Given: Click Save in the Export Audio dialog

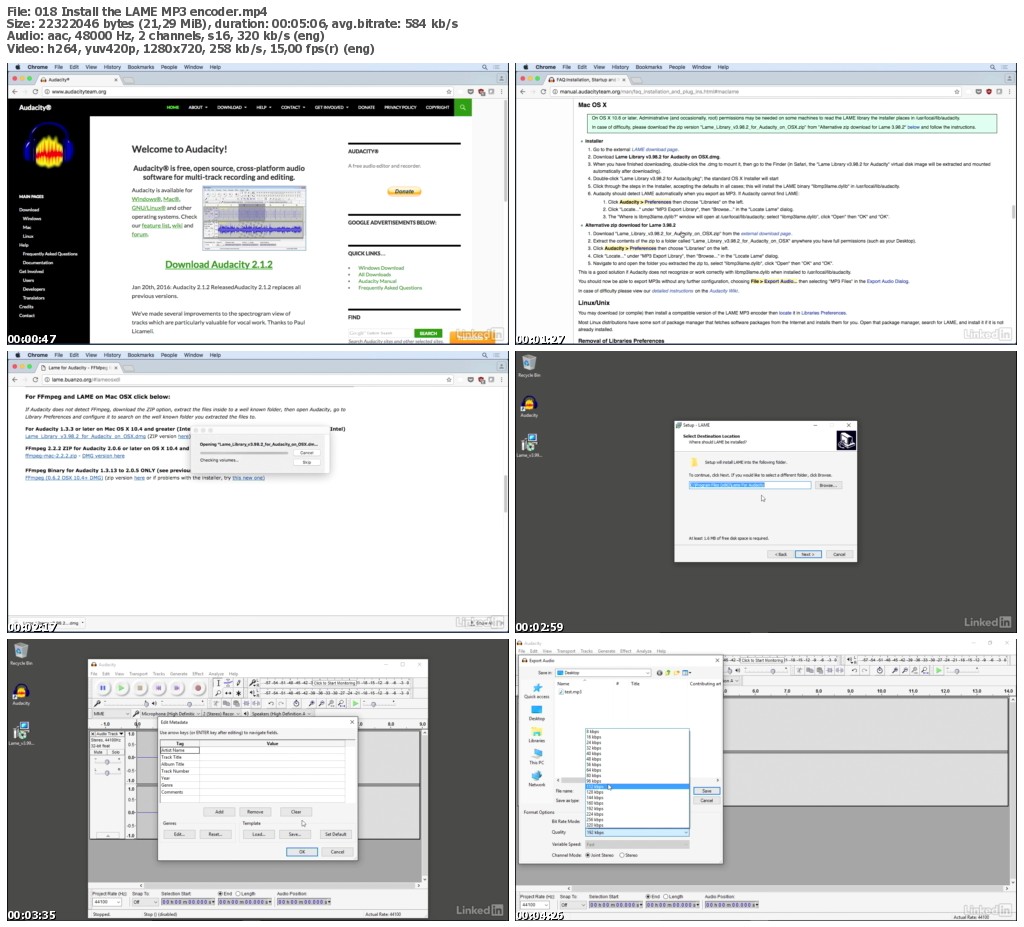Looking at the screenshot, I should 707,790.
